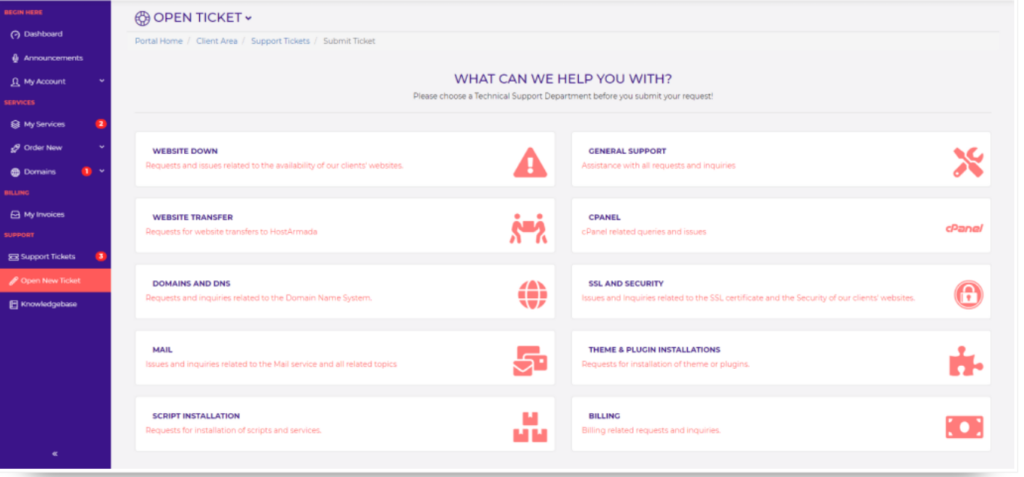This screenshot has width=1024, height=477.
Task: Click the Website Down warning triangle icon
Action: (x=529, y=161)
